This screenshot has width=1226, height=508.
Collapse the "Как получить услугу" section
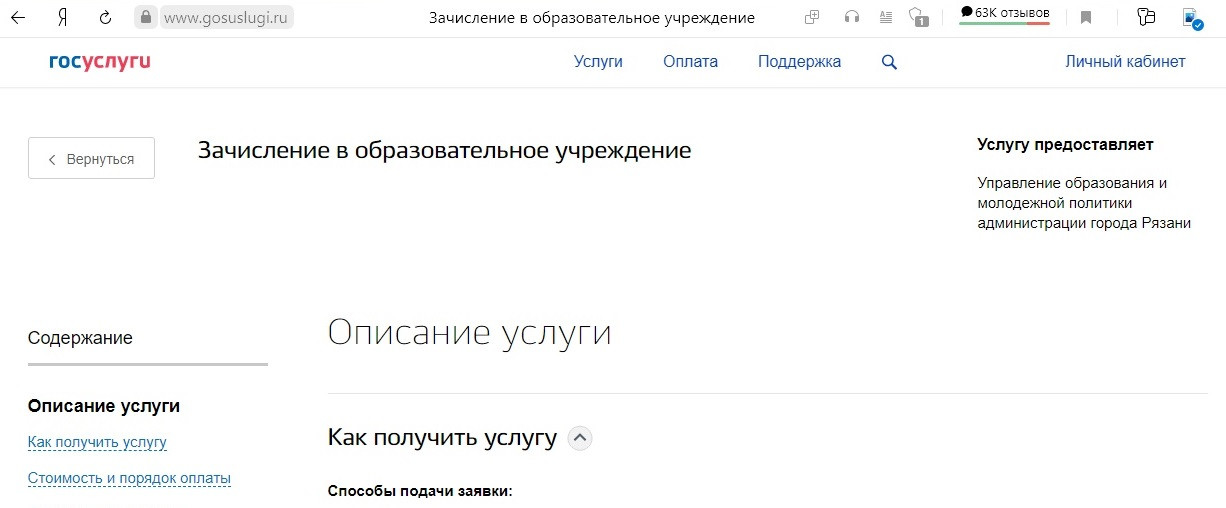coord(580,437)
